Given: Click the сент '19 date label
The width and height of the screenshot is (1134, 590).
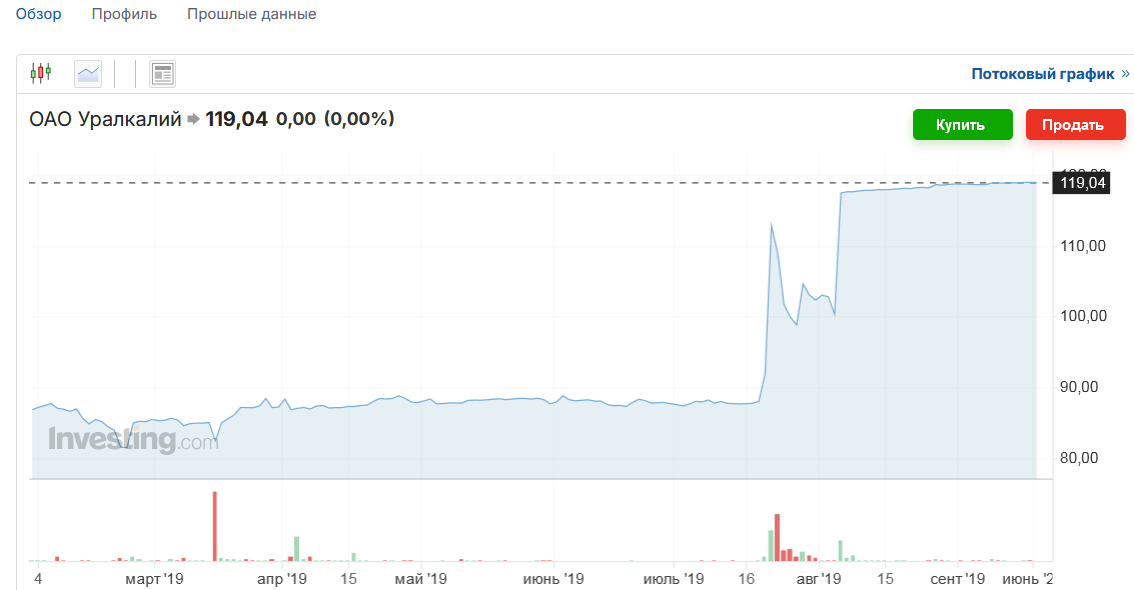Looking at the screenshot, I should 958,579.
